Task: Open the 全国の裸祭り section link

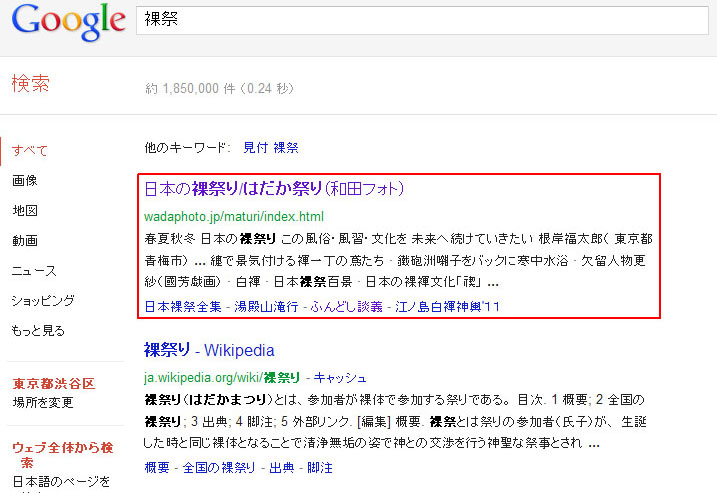Action: click(219, 468)
